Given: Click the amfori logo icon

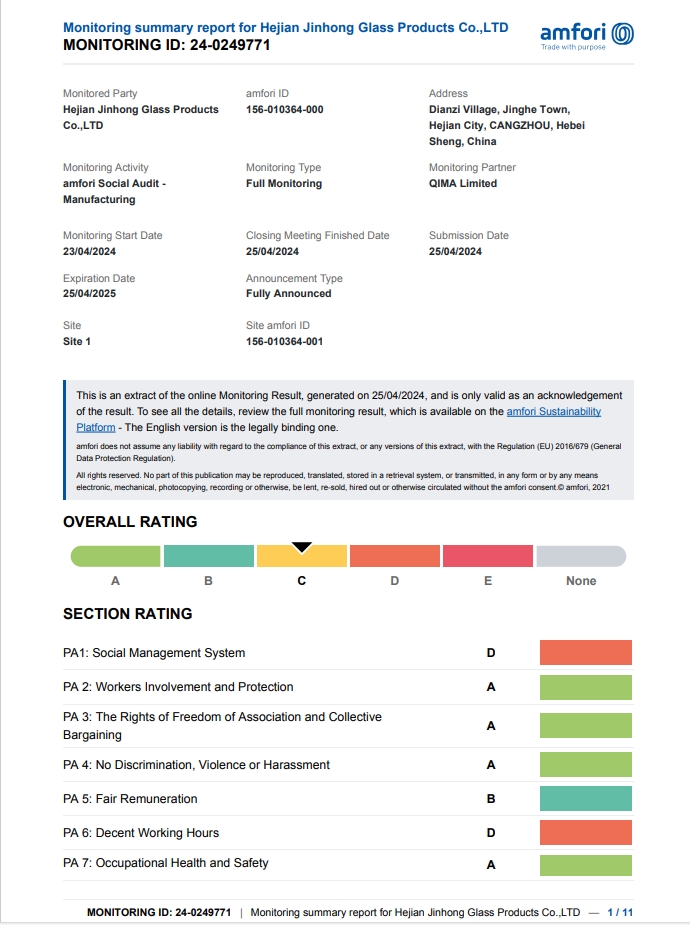Looking at the screenshot, I should tap(621, 33).
